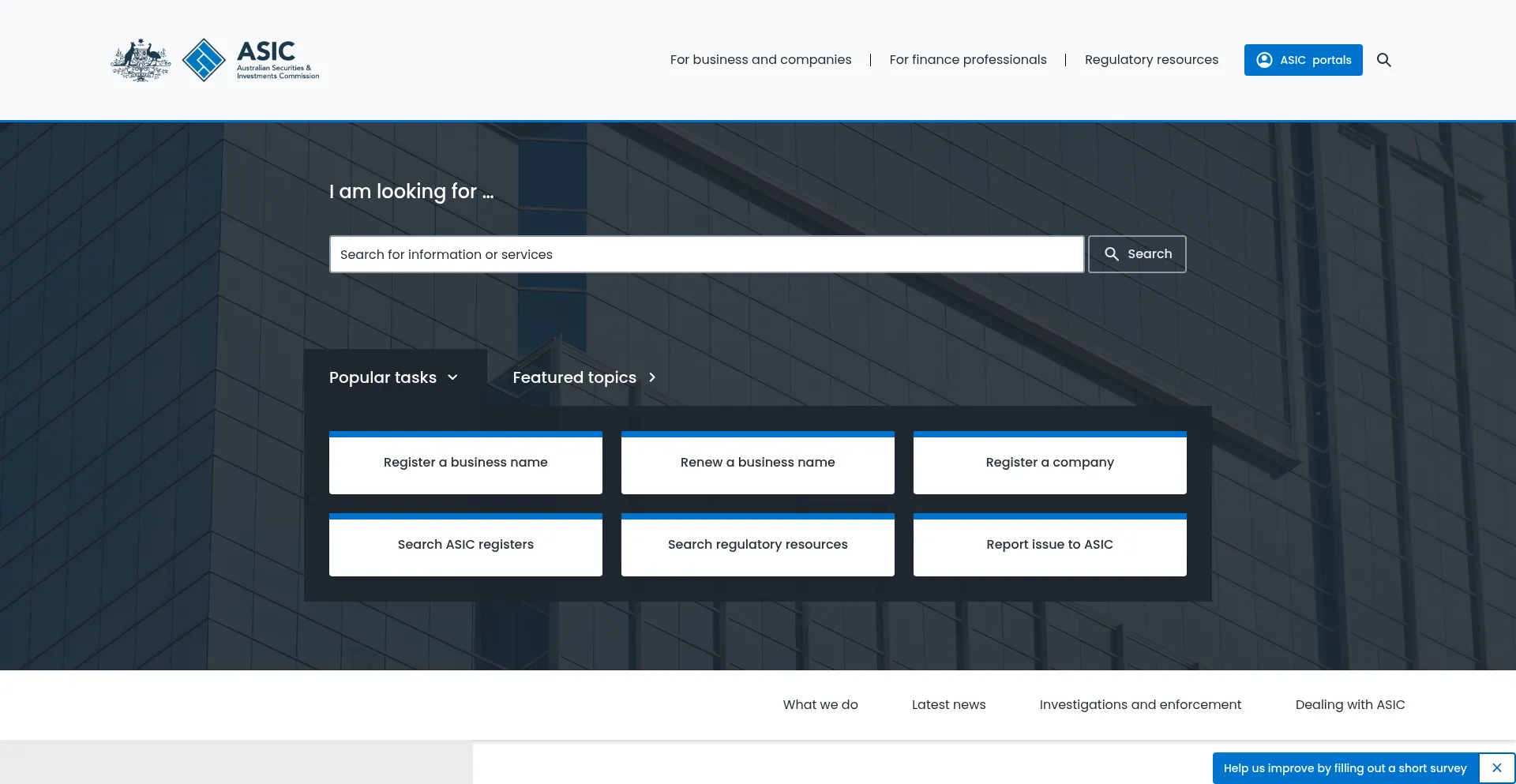Open Register a business name
The height and width of the screenshot is (784, 1516).
click(466, 463)
